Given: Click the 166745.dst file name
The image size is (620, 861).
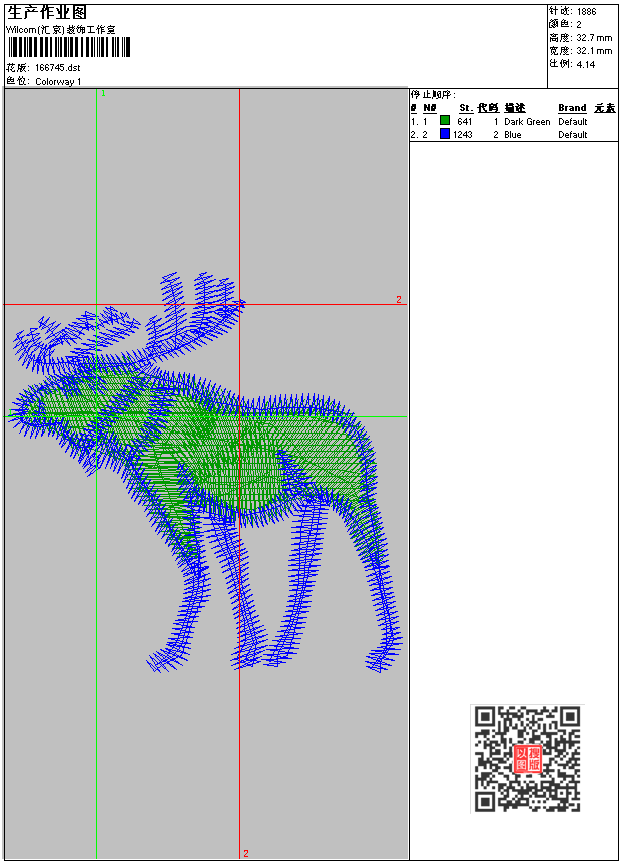Looking at the screenshot, I should (x=57, y=68).
